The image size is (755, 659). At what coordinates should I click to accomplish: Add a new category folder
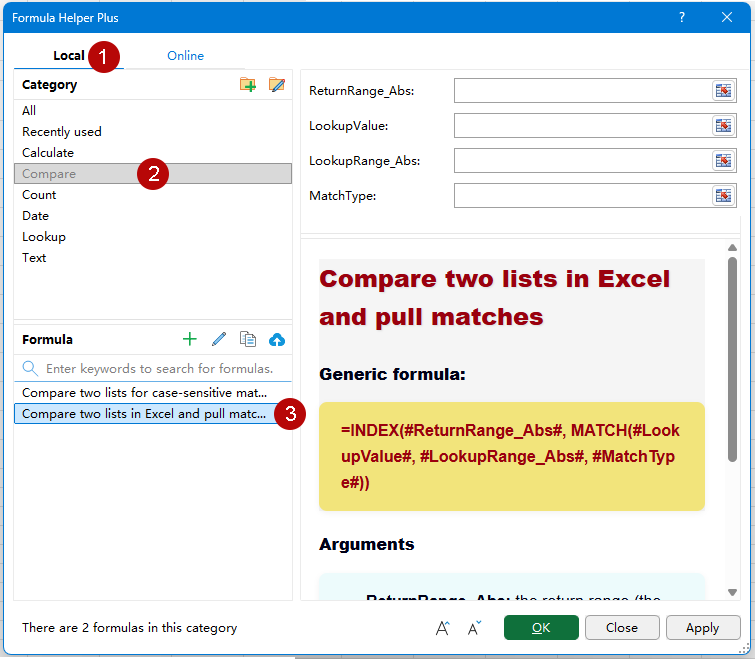[x=248, y=85]
